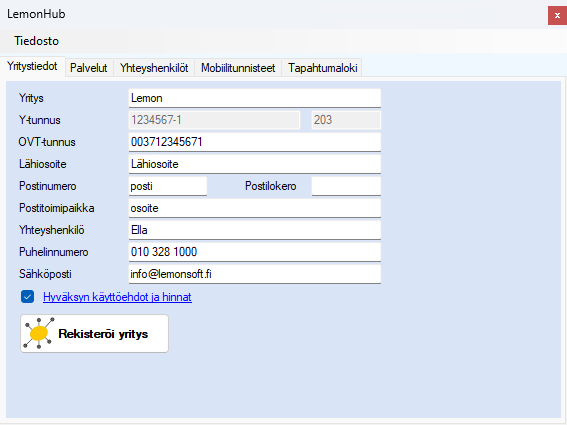This screenshot has height=425, width=567.
Task: Click the Postitoimipaikka field
Action: click(x=255, y=208)
